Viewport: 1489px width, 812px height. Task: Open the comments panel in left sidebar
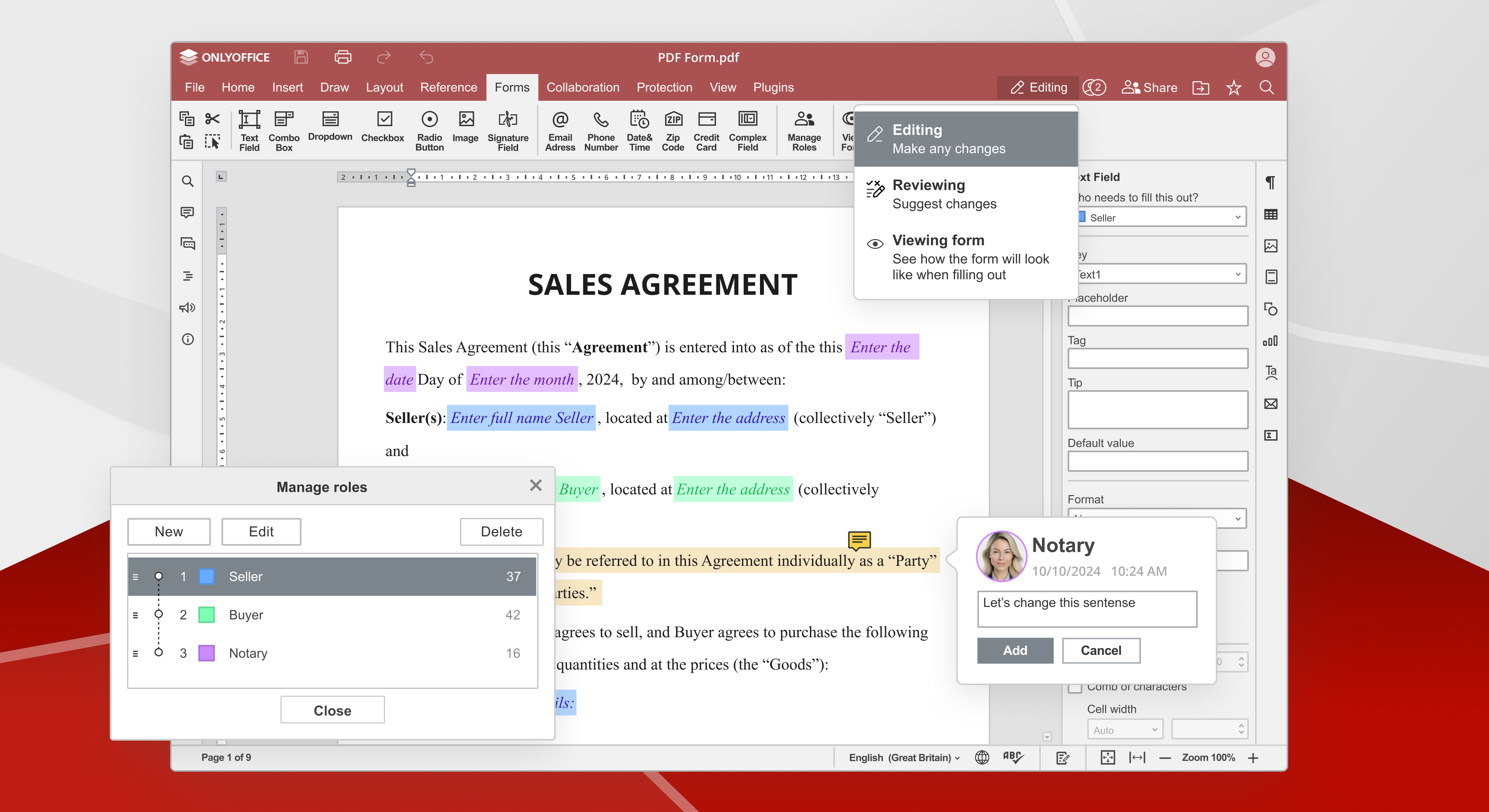(x=187, y=212)
